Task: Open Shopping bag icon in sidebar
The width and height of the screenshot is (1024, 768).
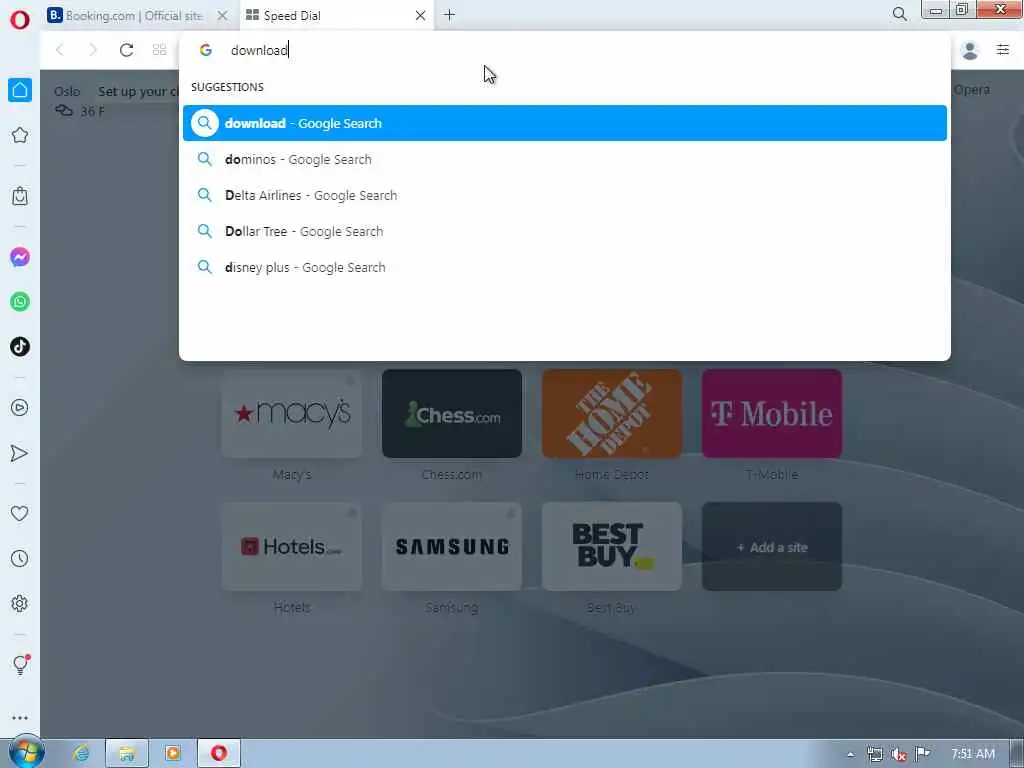Action: 20,196
